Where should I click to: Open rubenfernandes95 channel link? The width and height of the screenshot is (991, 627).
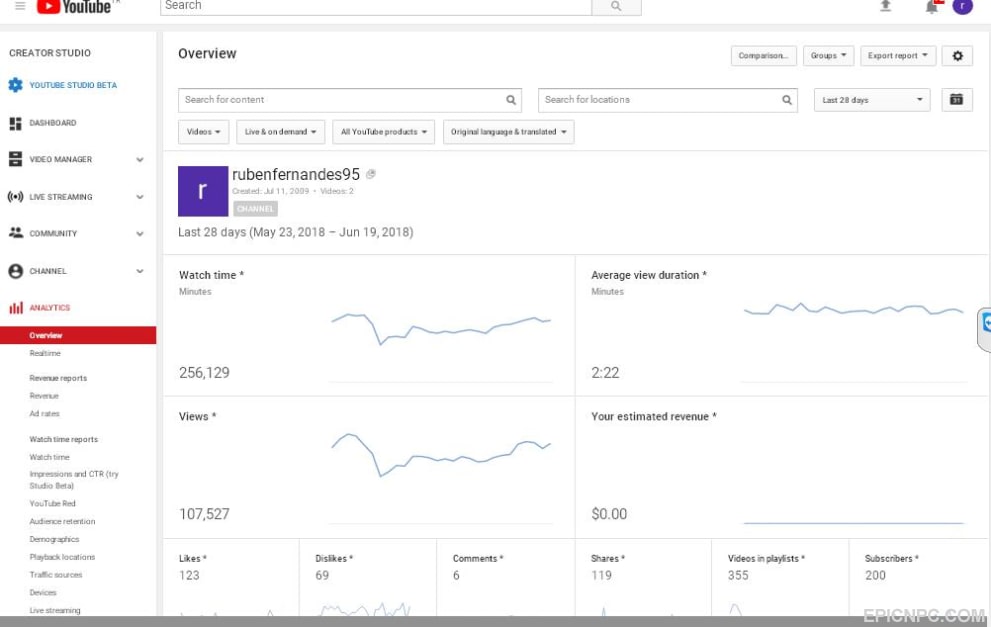296,174
